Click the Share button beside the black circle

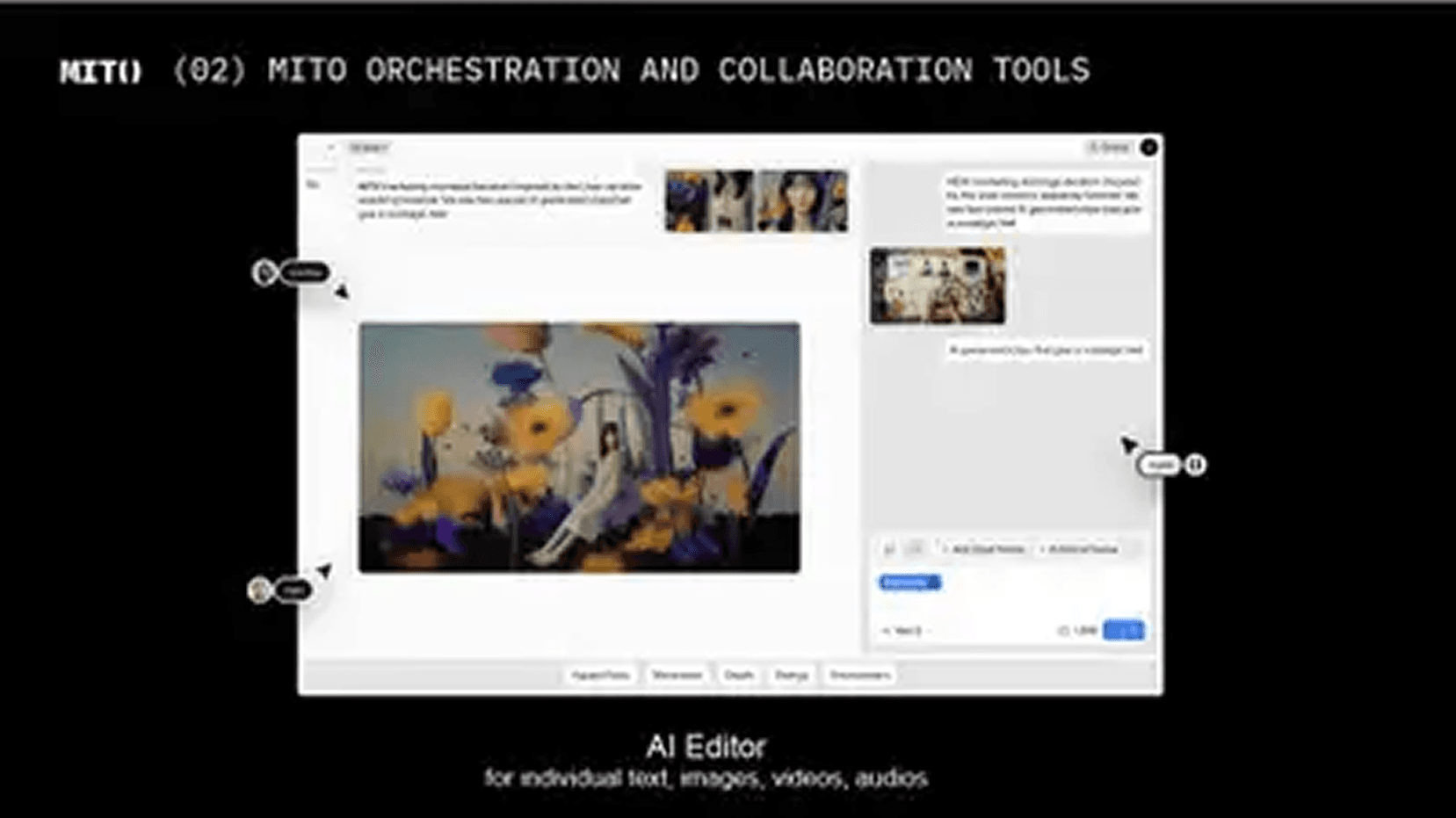(1109, 147)
